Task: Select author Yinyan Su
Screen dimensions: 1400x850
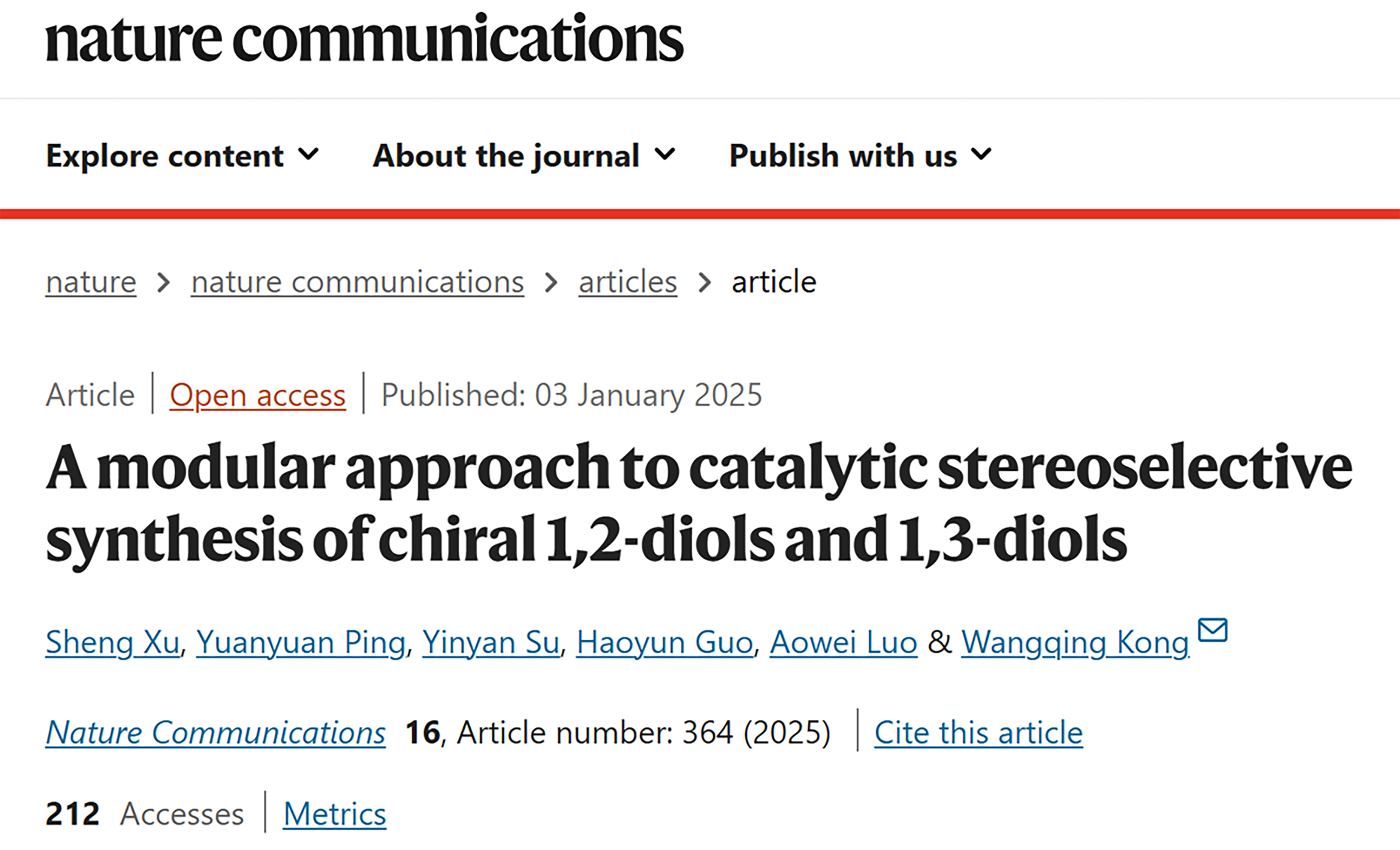Action: (491, 643)
